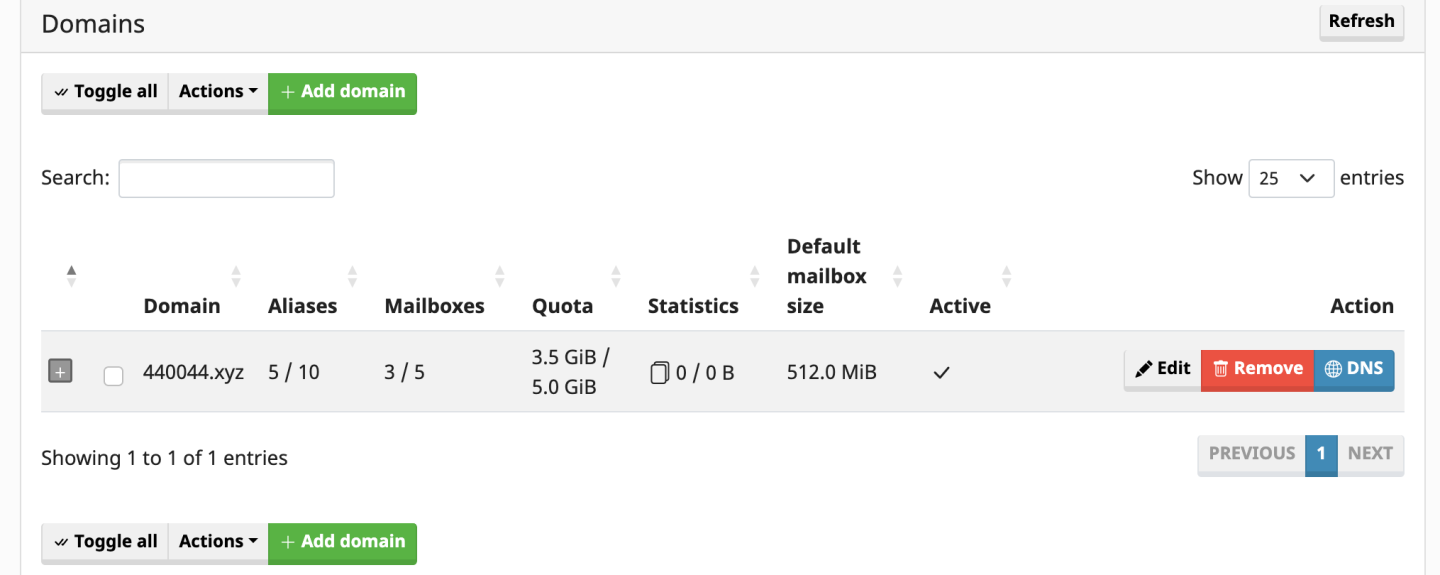Screen dimensions: 1440x575
Task: Open DNS settings for 440044.xyz
Action: (1354, 369)
